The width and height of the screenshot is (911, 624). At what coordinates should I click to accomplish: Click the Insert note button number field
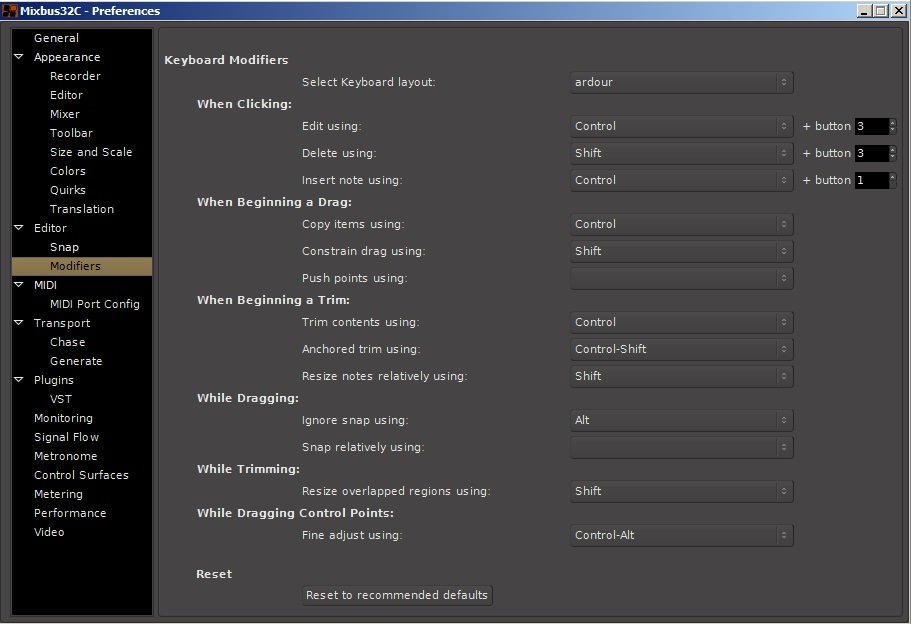[x=871, y=180]
